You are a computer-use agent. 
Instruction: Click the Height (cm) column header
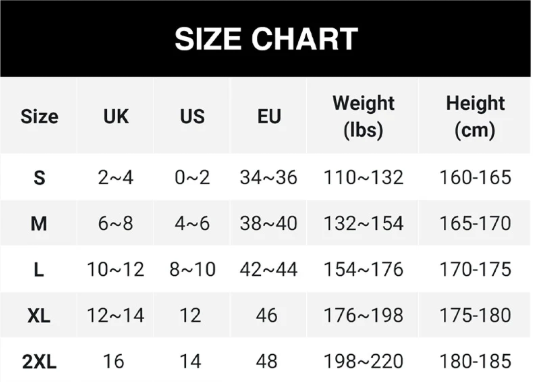pos(475,116)
